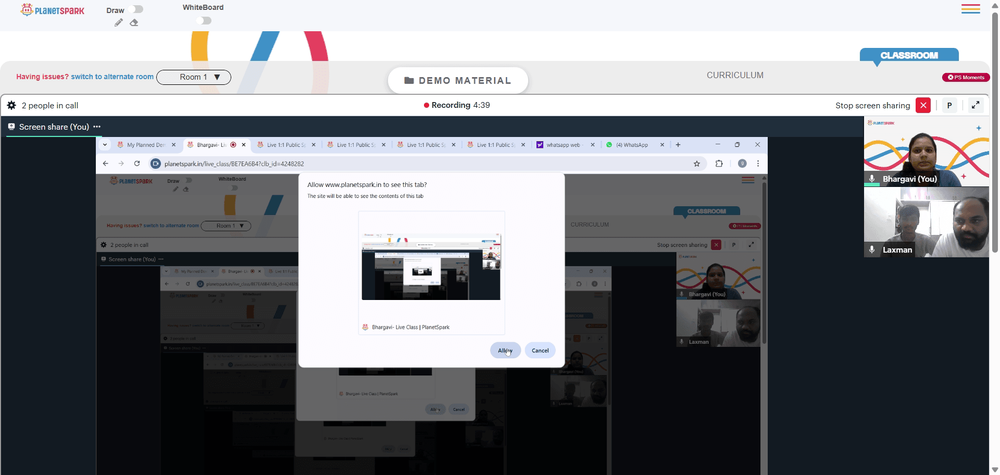Select the Bhargavi- Live browser tab

click(216, 145)
